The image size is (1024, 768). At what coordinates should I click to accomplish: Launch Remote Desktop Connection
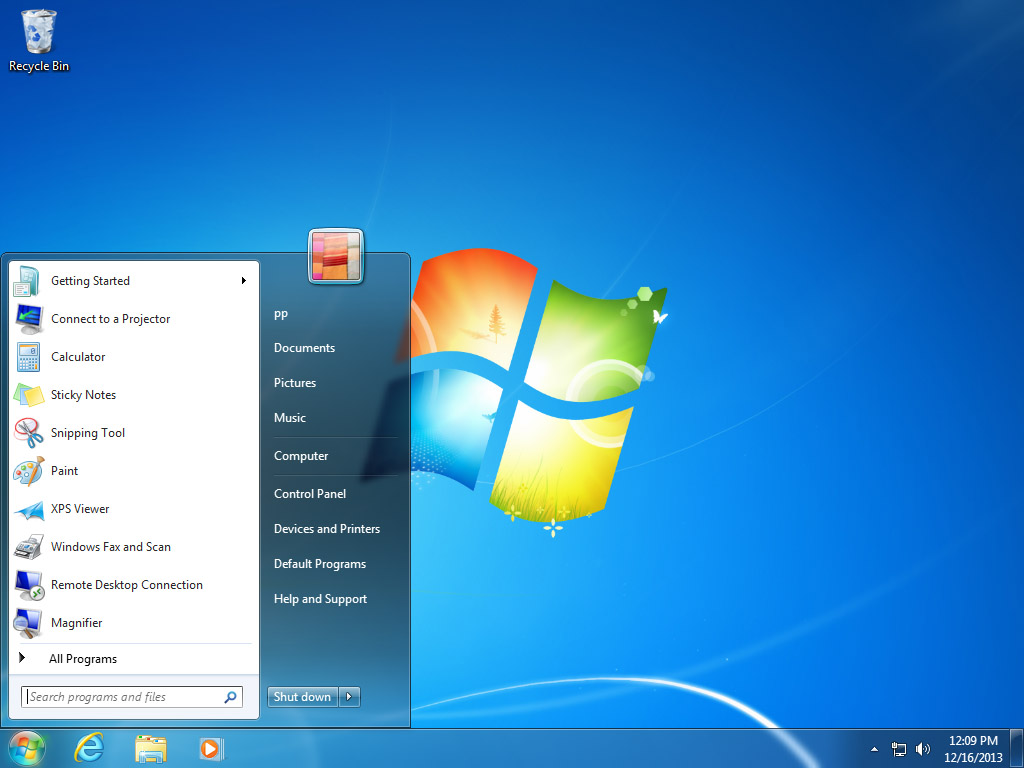(126, 585)
